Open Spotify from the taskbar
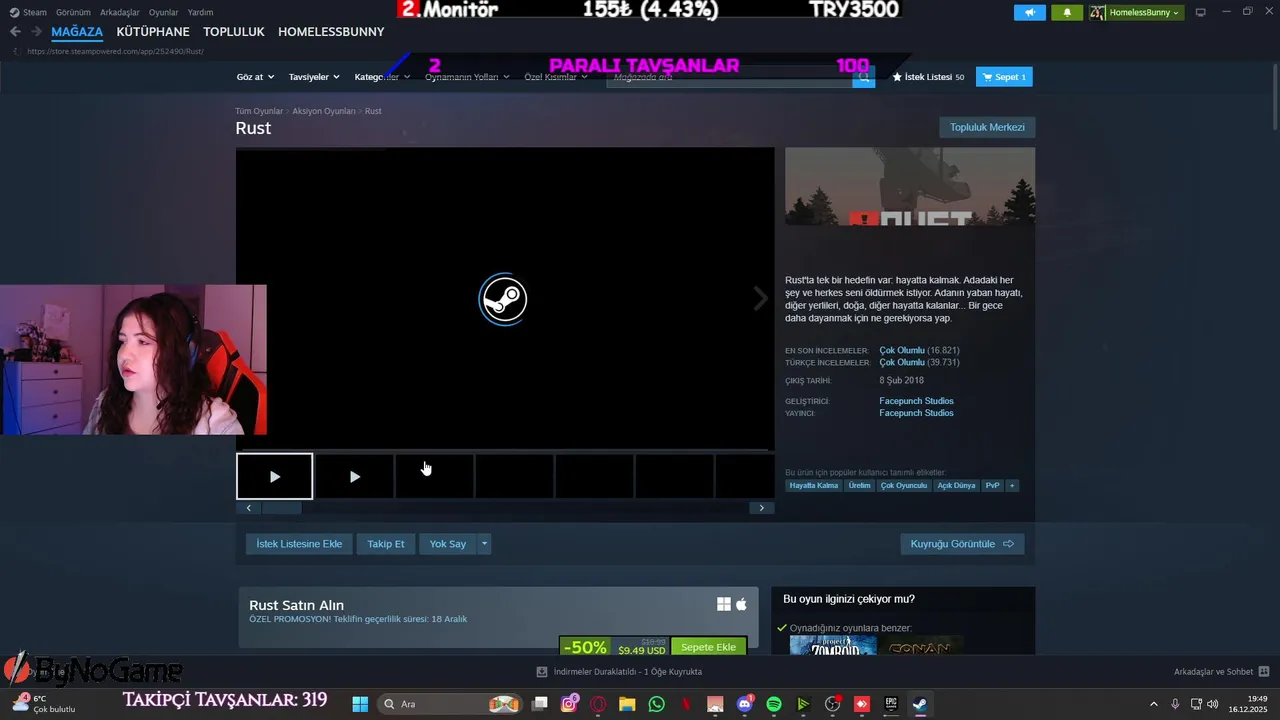The width and height of the screenshot is (1280, 720). tap(774, 704)
